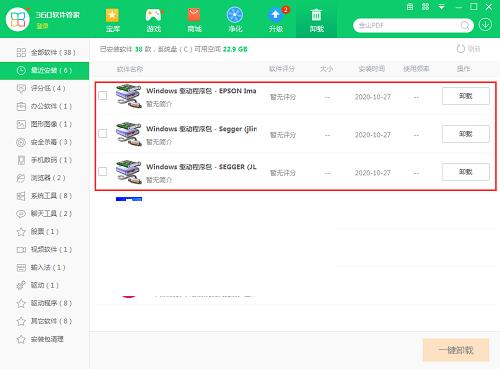The image size is (500, 369).
Task: Uninstall the Segger (jlin driver package
Action: click(x=466, y=134)
